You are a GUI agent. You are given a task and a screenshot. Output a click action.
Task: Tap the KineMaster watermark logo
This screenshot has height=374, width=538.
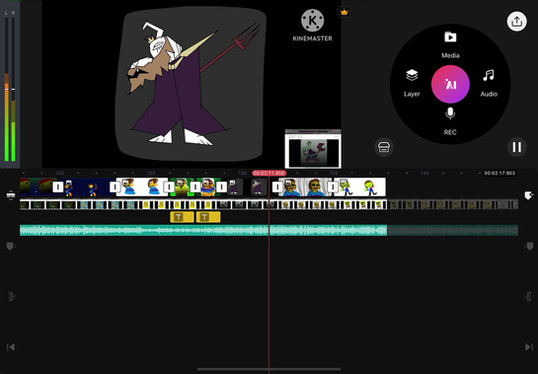tap(312, 25)
